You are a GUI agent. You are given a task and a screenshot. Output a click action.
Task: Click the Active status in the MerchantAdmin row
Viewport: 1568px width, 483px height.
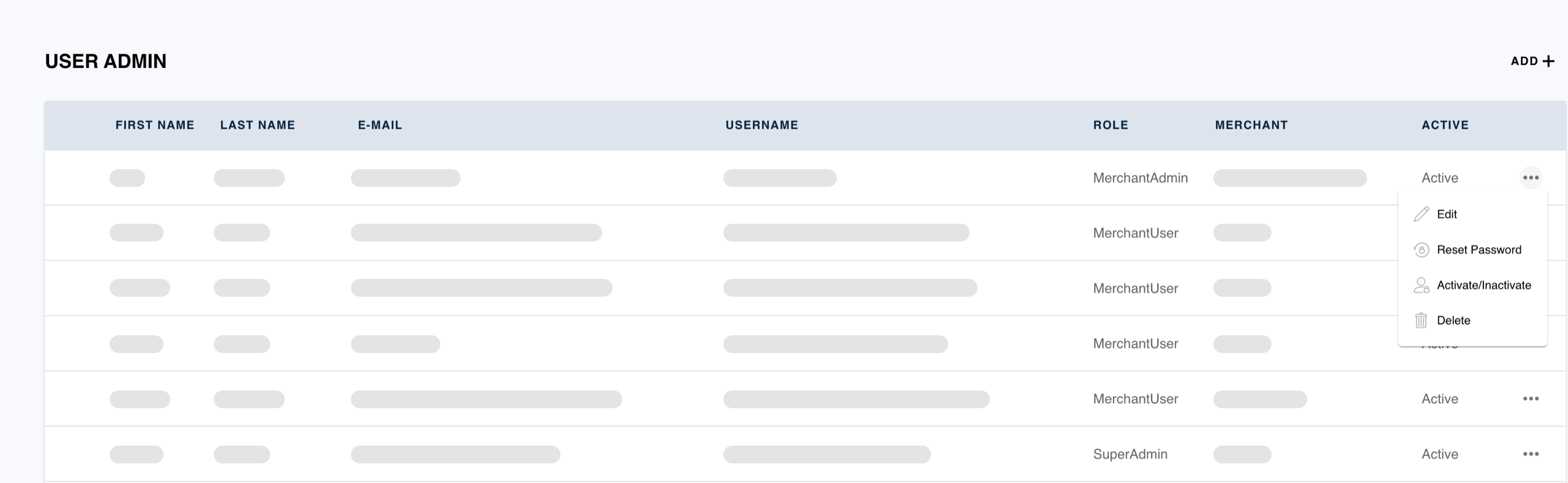coord(1439,178)
